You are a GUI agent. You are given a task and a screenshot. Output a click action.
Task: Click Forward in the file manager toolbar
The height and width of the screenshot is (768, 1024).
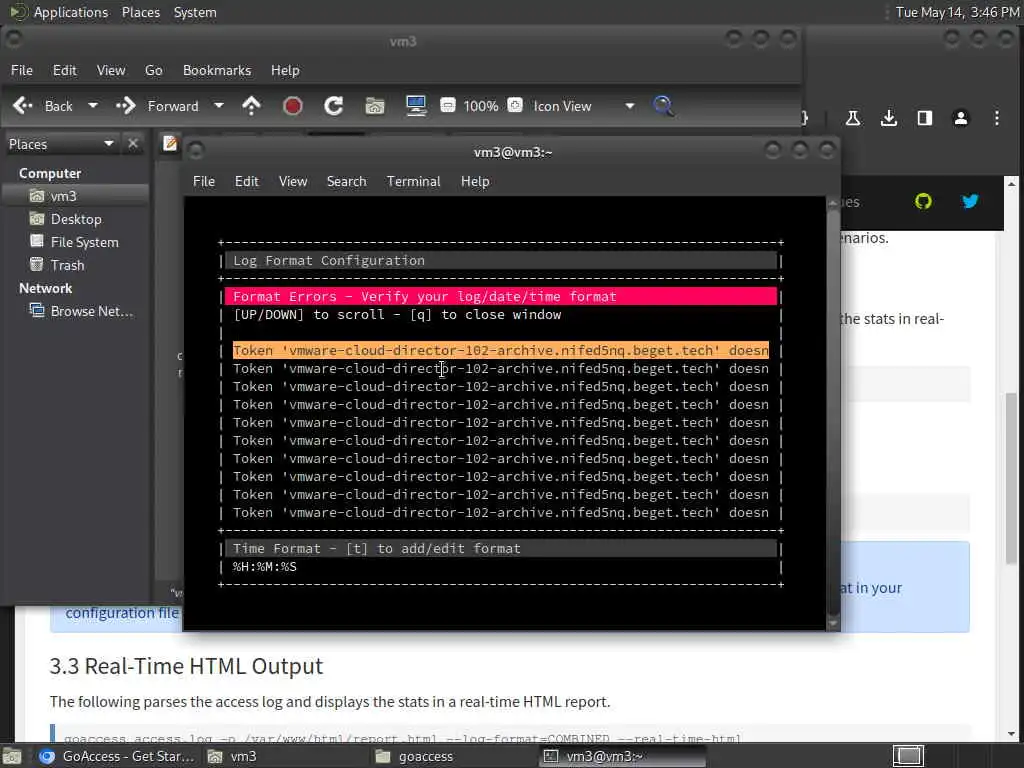tap(157, 106)
